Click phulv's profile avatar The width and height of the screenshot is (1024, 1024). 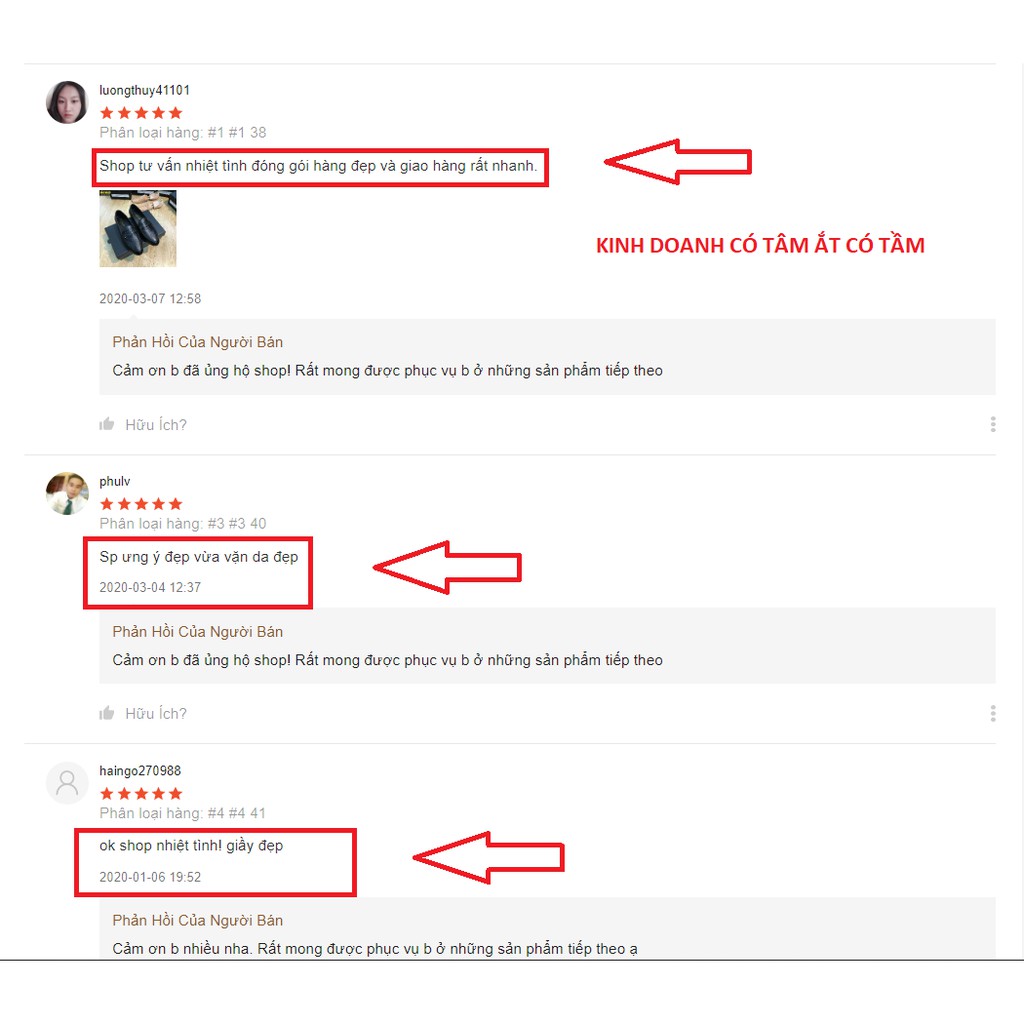[x=67, y=493]
